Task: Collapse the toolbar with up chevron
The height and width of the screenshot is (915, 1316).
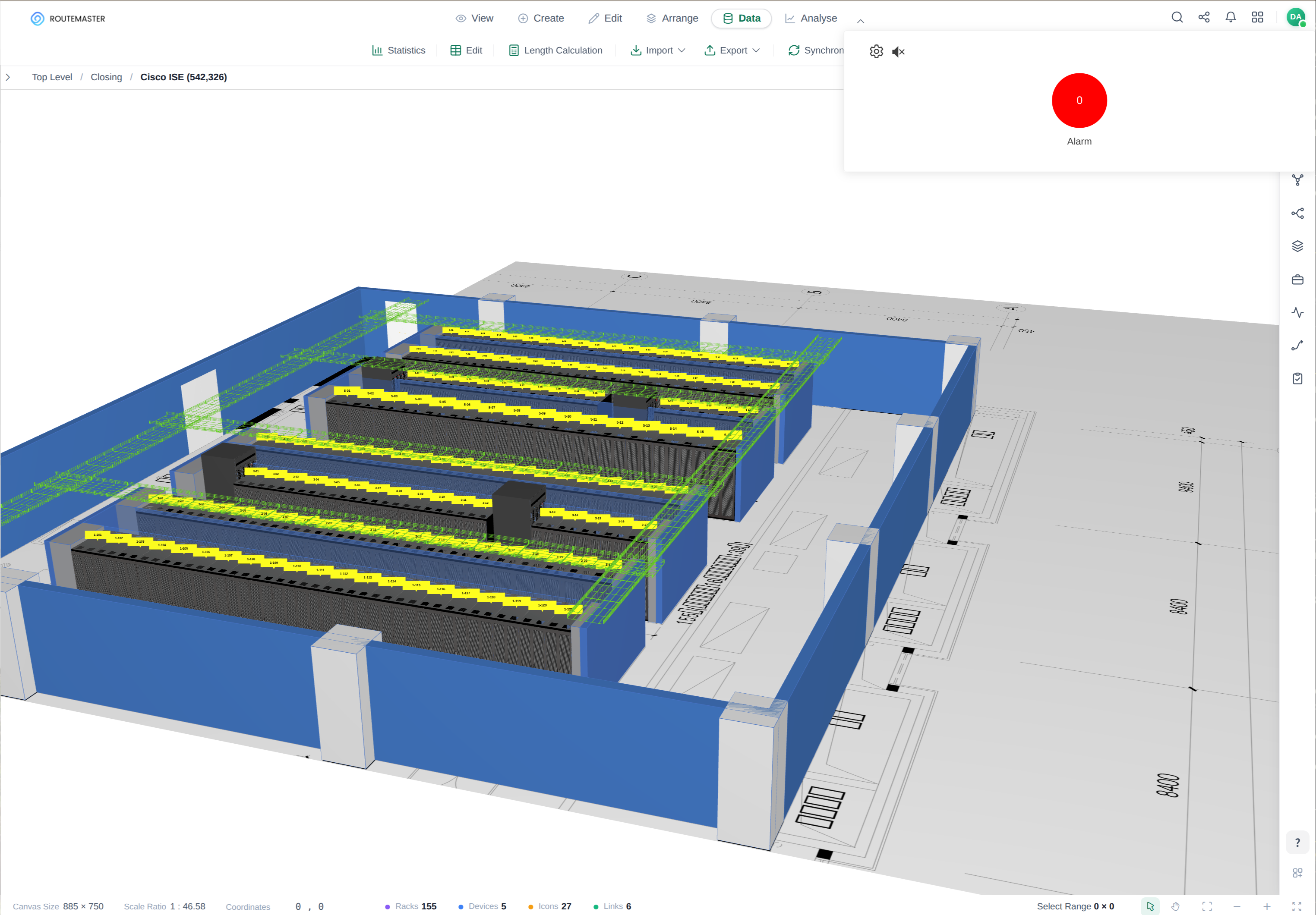Action: [x=860, y=21]
